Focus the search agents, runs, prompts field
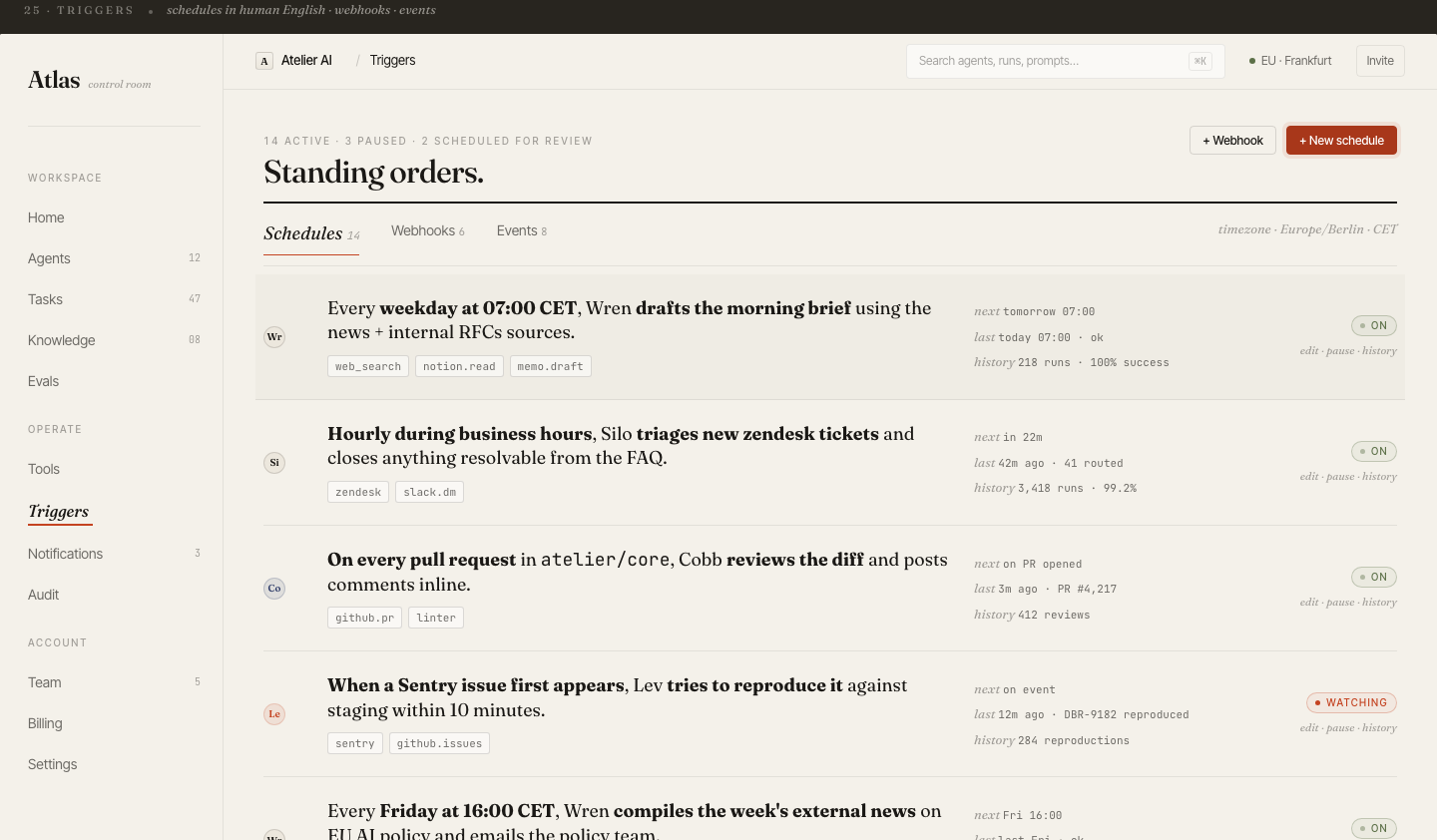This screenshot has height=840, width=1437. tap(1065, 61)
